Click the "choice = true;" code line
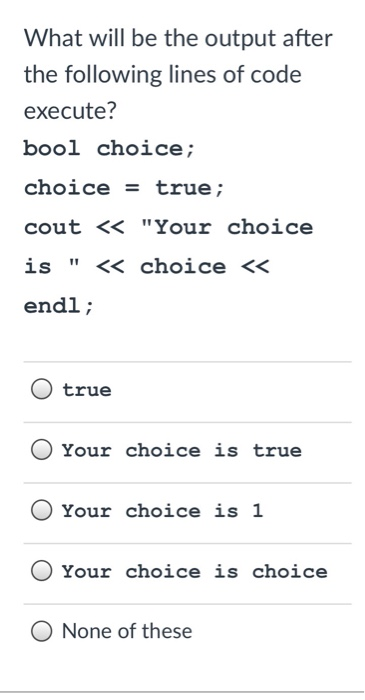The width and height of the screenshot is (365, 700). point(124,188)
